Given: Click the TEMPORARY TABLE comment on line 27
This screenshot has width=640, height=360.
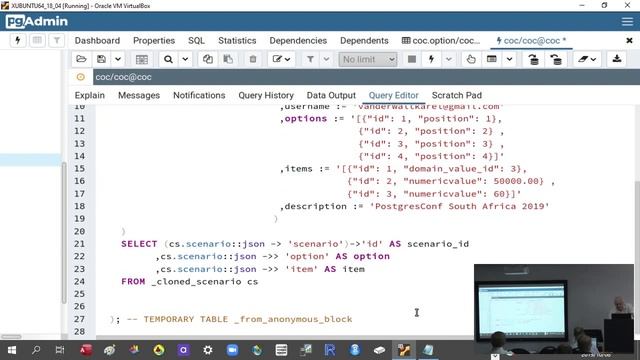Looking at the screenshot, I should click(x=239, y=319).
